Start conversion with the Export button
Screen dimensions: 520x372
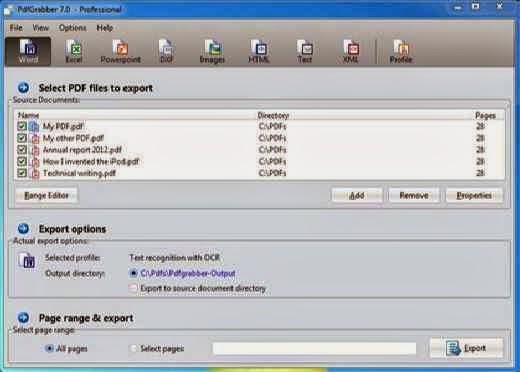pyautogui.click(x=466, y=348)
